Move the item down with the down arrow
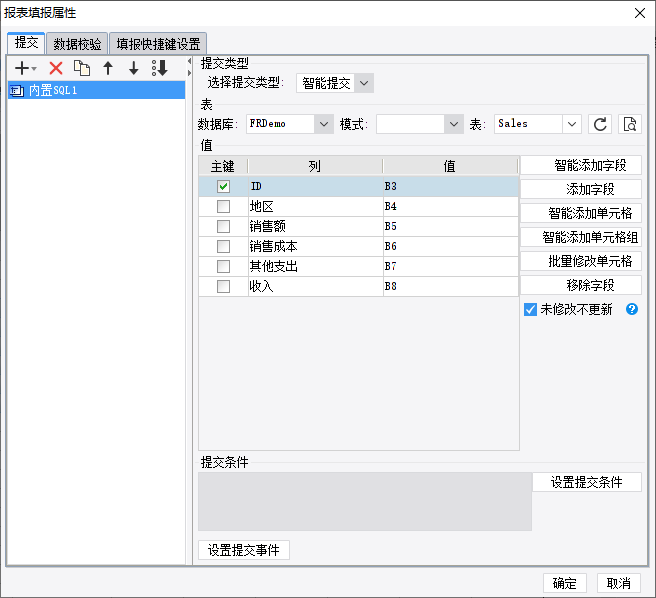 (x=133, y=68)
